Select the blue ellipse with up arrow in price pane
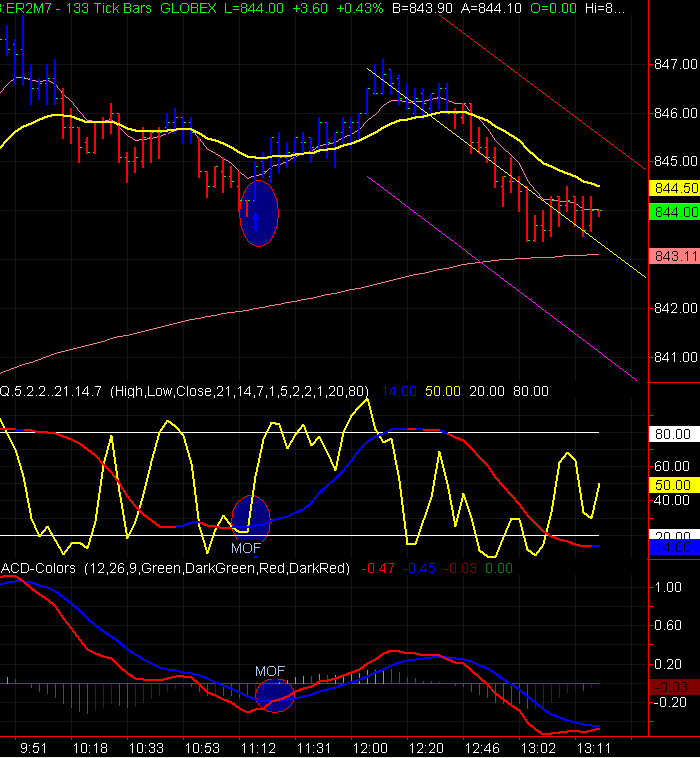Image resolution: width=700 pixels, height=758 pixels. tap(259, 214)
